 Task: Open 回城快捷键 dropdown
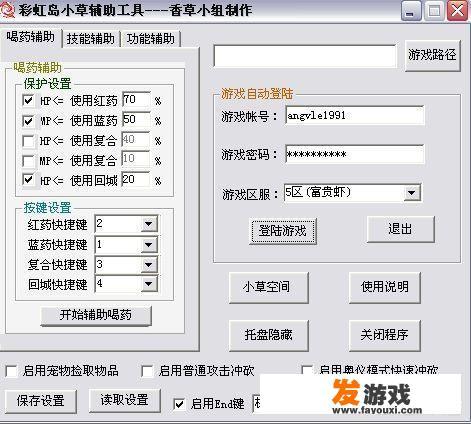coord(148,284)
